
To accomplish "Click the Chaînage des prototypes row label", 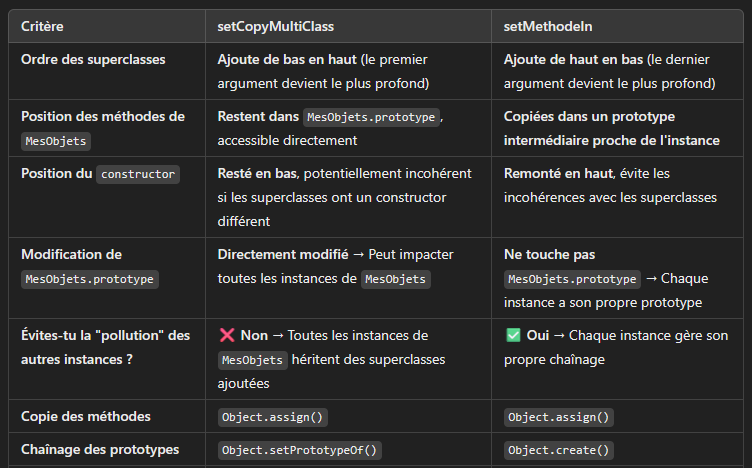I will point(100,449).
